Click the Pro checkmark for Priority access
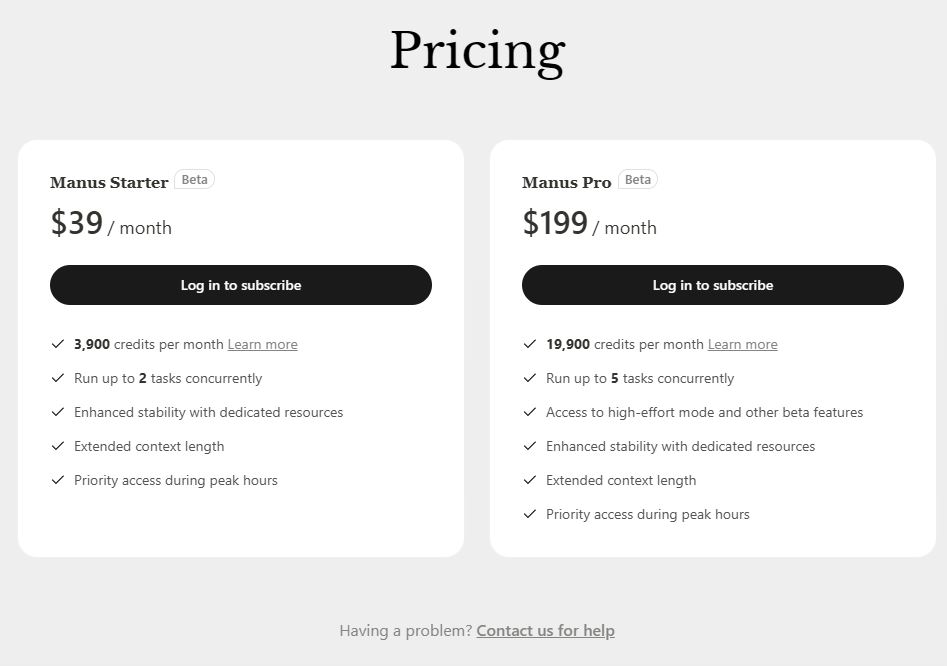947x666 pixels. tap(530, 514)
